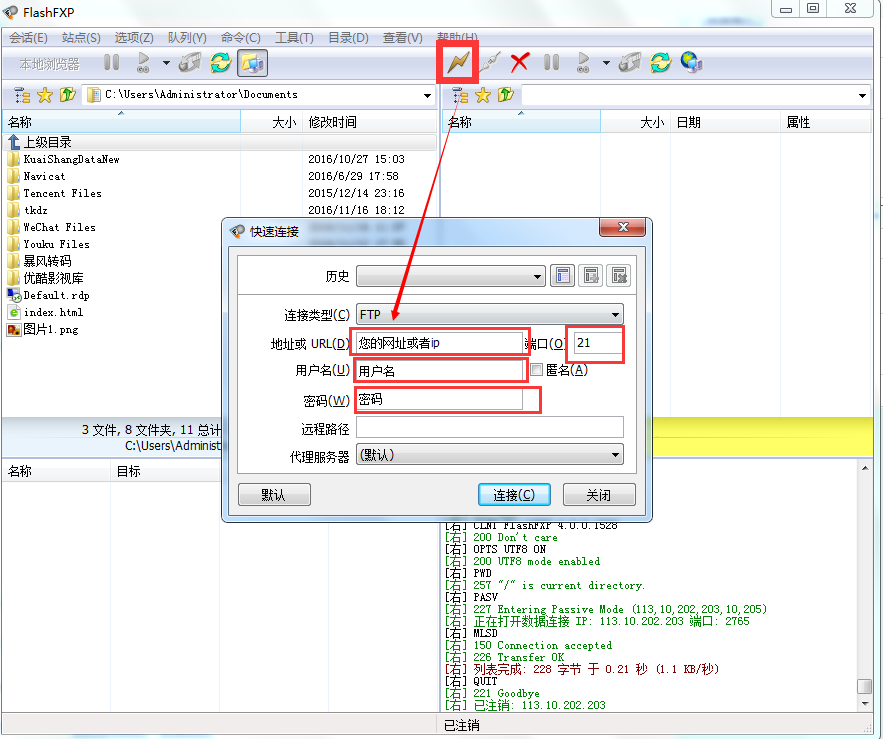Open the right pane transfer dropdown arrow
883x739 pixels.
pyautogui.click(x=606, y=63)
